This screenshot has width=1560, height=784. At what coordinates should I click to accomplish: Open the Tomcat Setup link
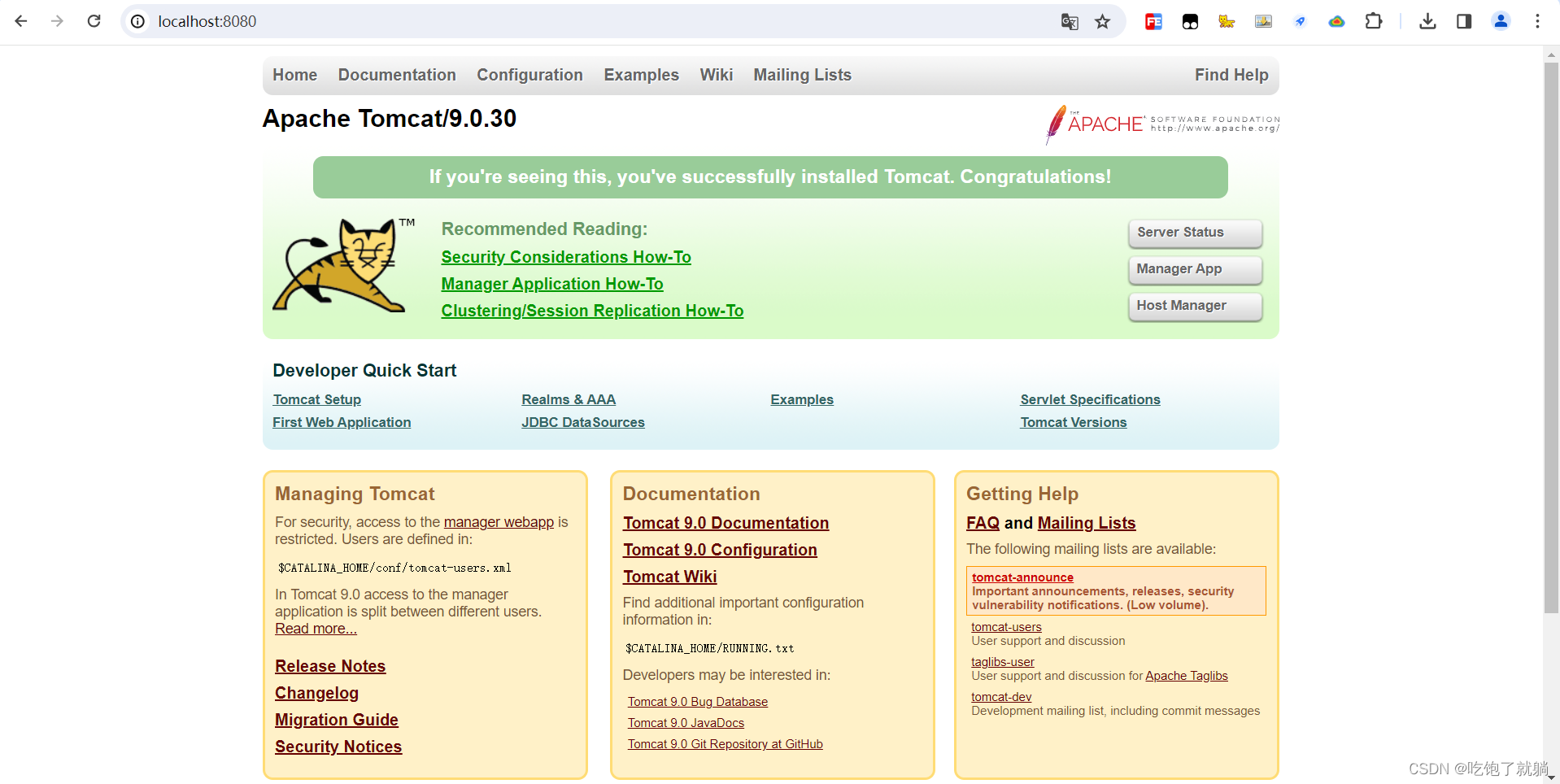pos(317,399)
